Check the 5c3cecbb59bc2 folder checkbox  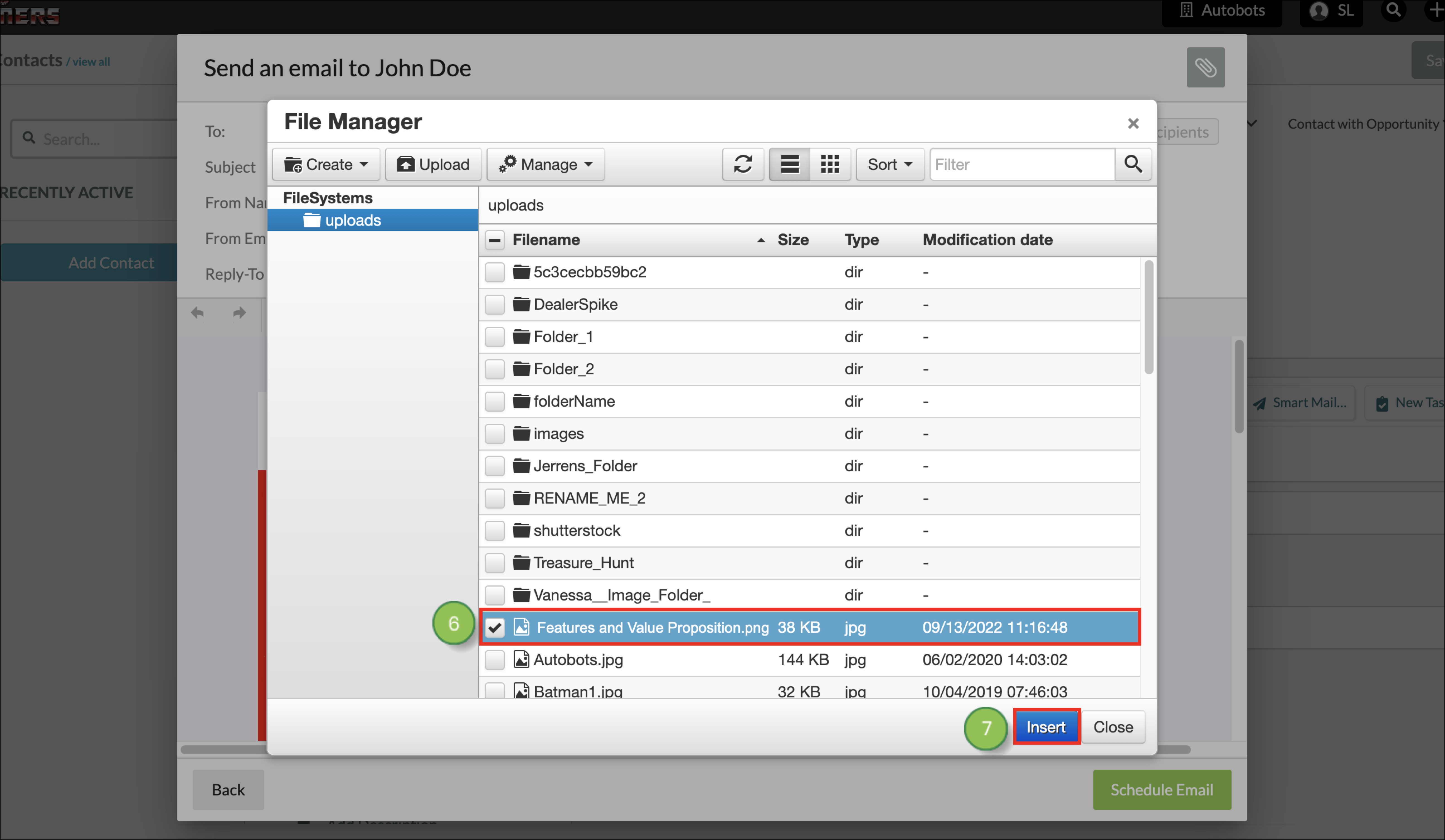495,272
